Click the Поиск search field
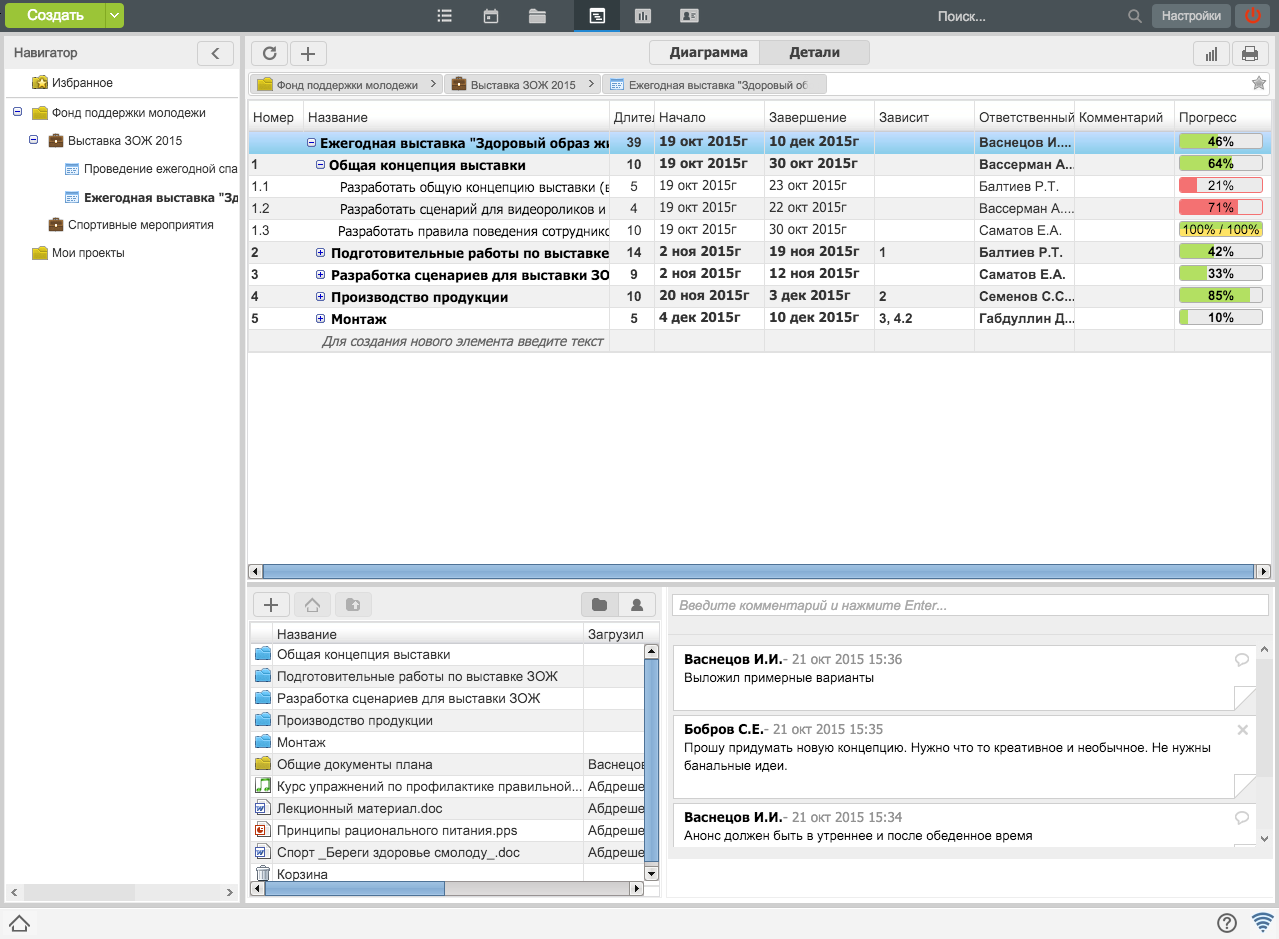This screenshot has width=1279, height=939. (1025, 16)
